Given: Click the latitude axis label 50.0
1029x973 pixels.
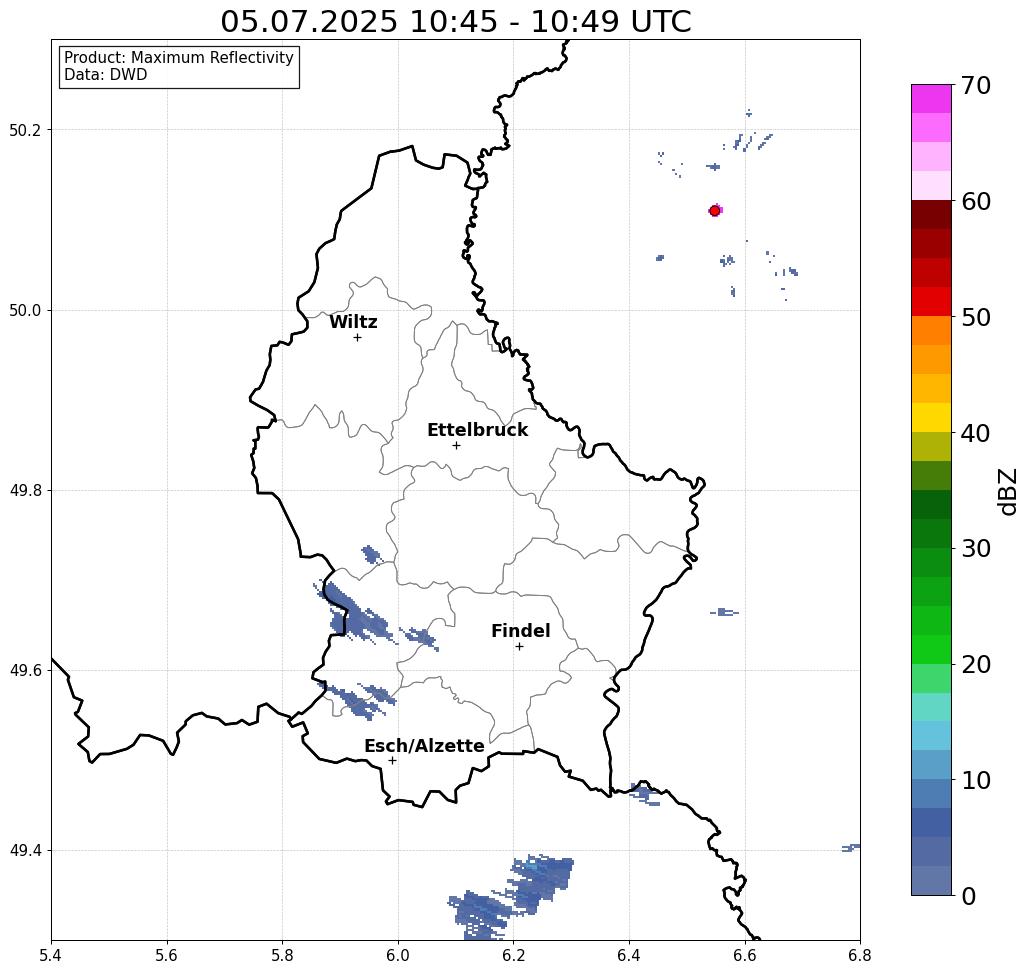Looking at the screenshot, I should click(x=25, y=310).
